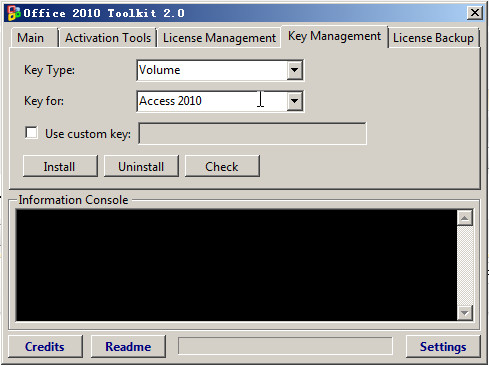Close the Office 2010 Toolkit window
The height and width of the screenshot is (367, 489).
(x=475, y=13)
